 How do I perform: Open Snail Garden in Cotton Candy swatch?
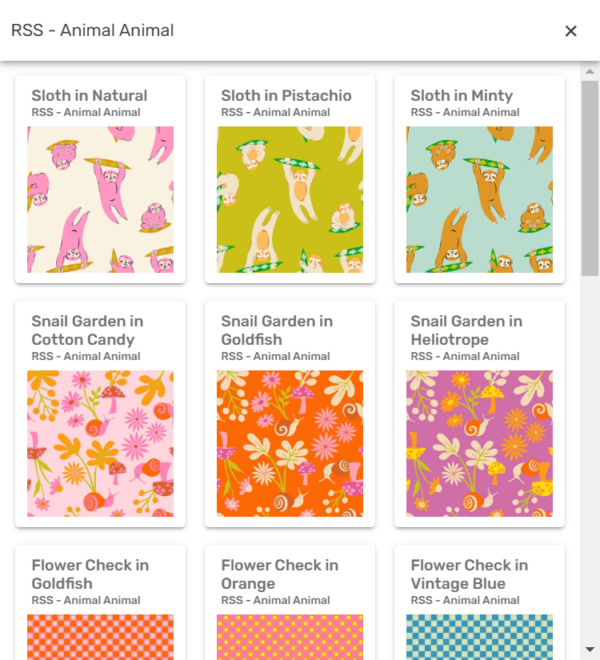click(x=100, y=443)
